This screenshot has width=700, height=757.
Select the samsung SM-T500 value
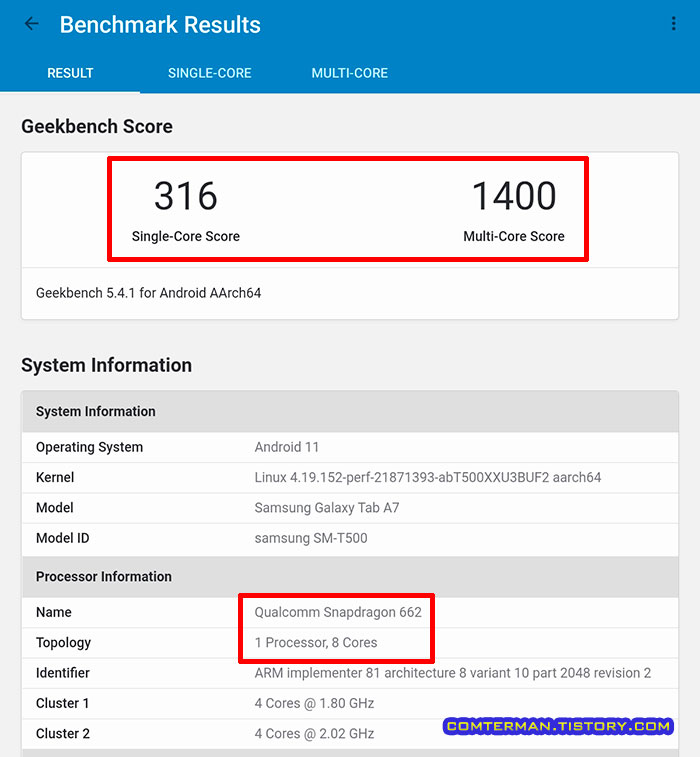pos(311,538)
